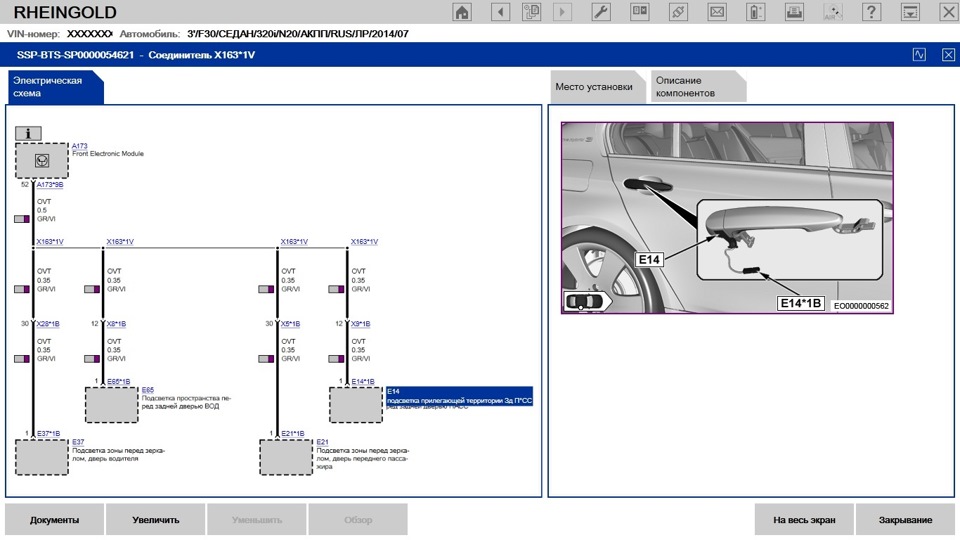This screenshot has width=960, height=540.
Task: Open the envelope messages icon
Action: 717,12
